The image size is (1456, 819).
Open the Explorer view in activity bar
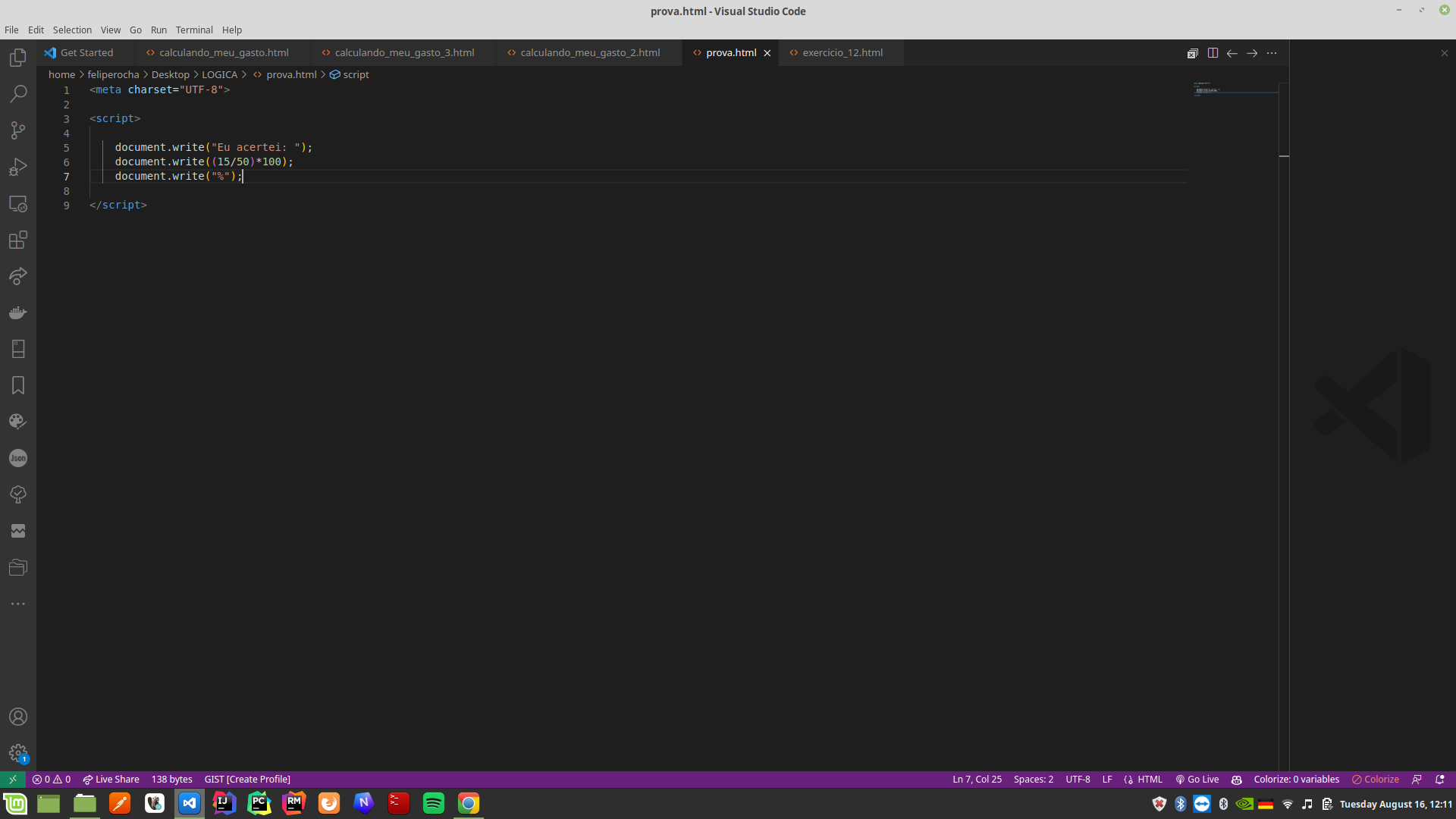[x=18, y=58]
